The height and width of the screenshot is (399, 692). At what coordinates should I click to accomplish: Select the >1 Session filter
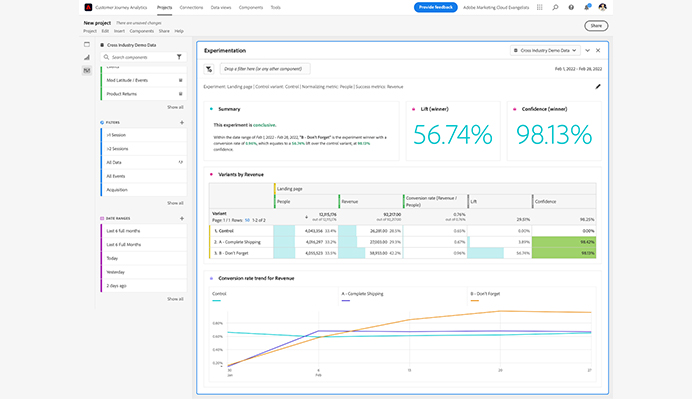coord(144,135)
